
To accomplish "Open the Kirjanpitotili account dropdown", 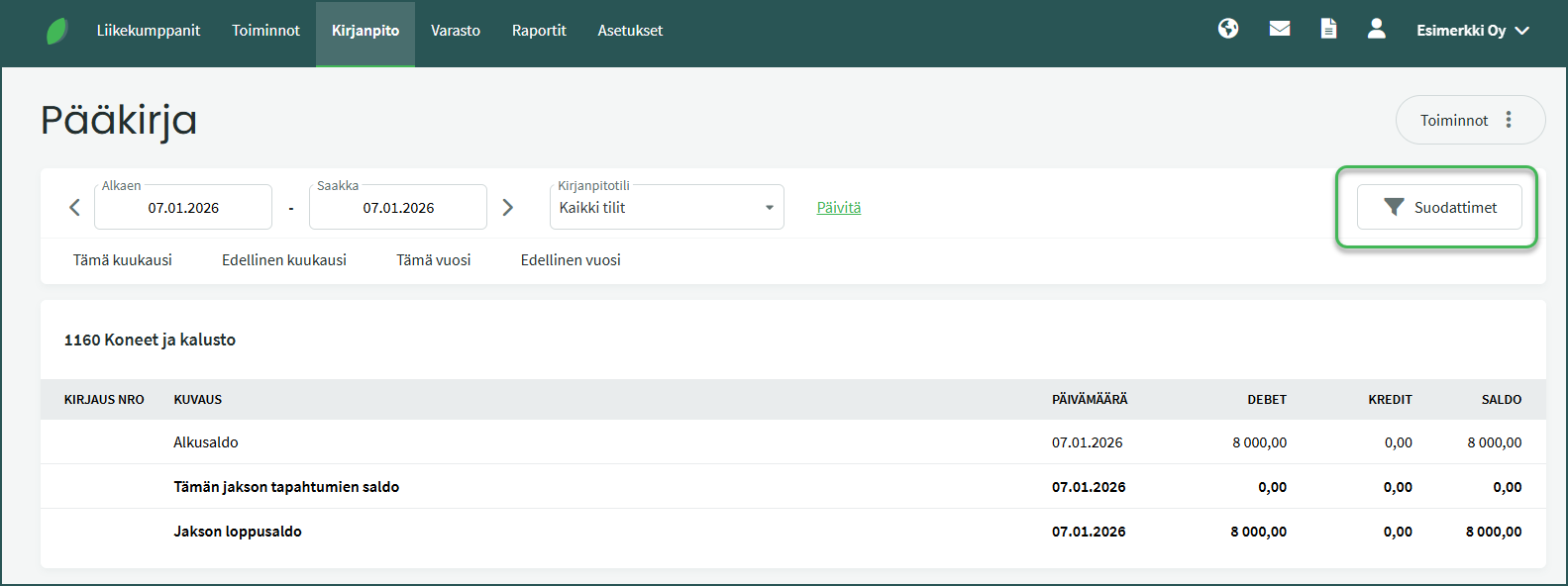I will click(667, 207).
